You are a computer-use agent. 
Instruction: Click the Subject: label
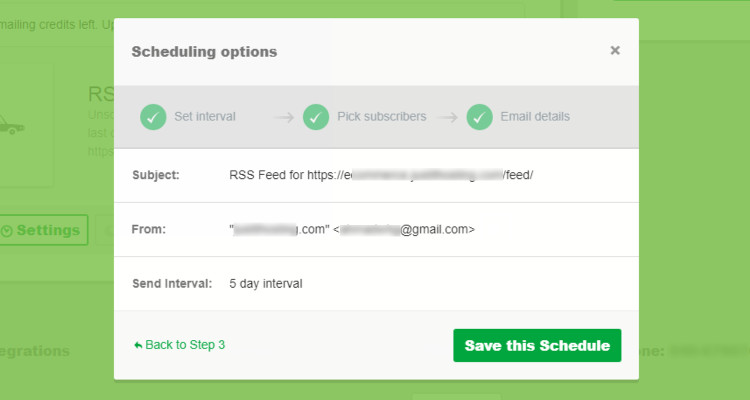pyautogui.click(x=155, y=175)
